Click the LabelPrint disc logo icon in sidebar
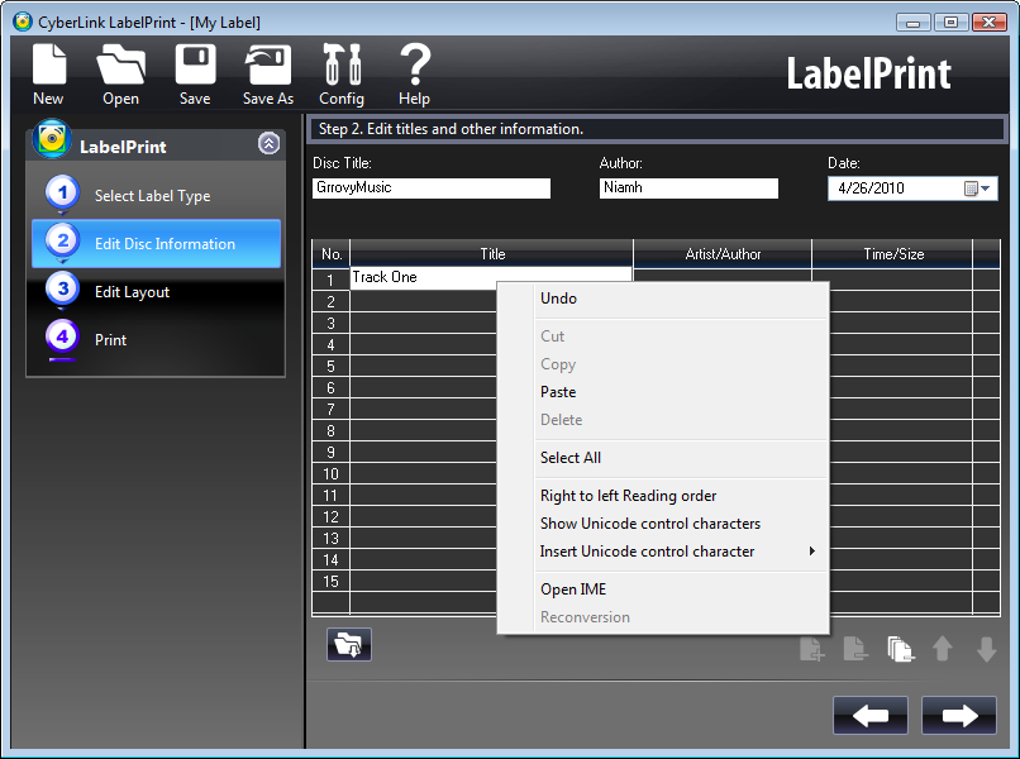 [x=52, y=139]
